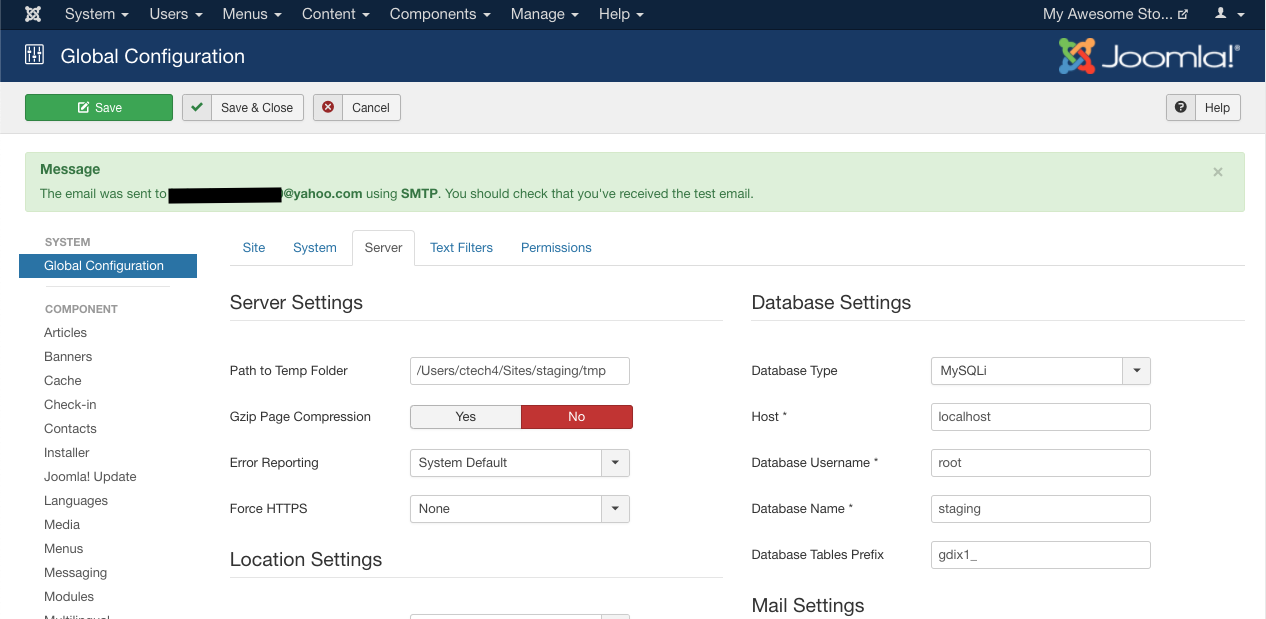The height and width of the screenshot is (619, 1266).
Task: Click the Help question-mark icon
Action: pos(1181,108)
